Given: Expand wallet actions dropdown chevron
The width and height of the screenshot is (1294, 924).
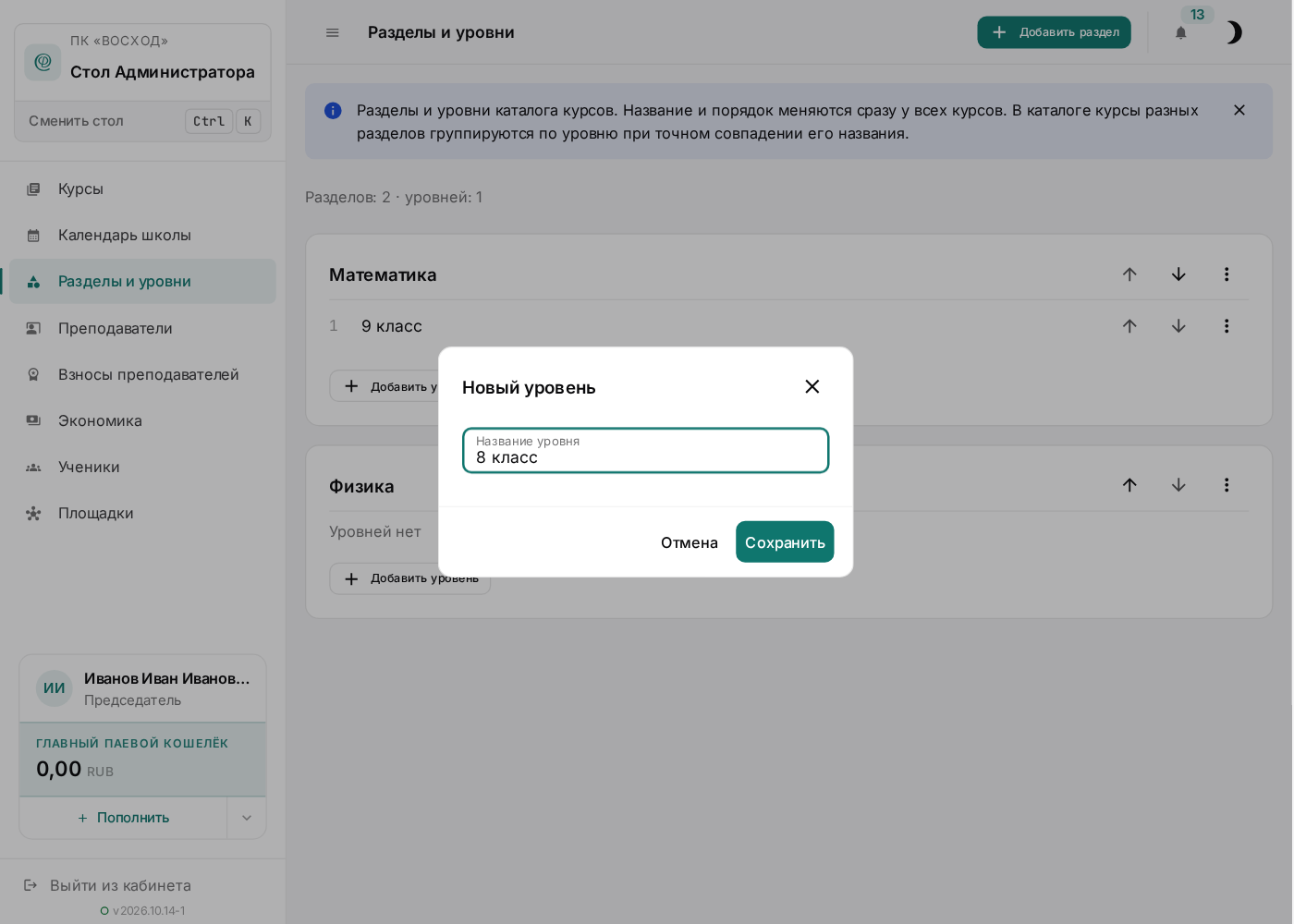Looking at the screenshot, I should coord(247,818).
